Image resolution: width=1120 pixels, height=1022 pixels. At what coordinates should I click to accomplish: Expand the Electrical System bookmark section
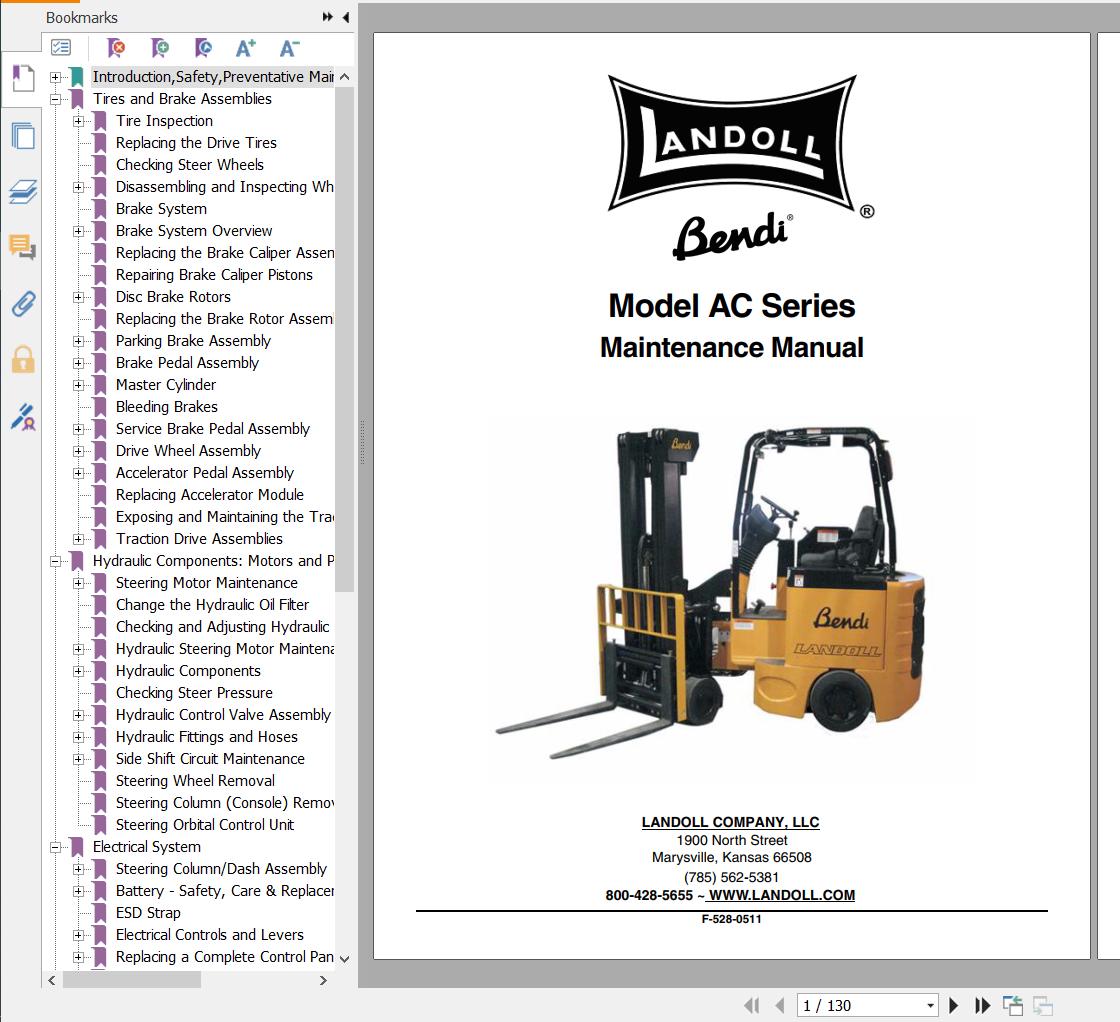tap(56, 846)
